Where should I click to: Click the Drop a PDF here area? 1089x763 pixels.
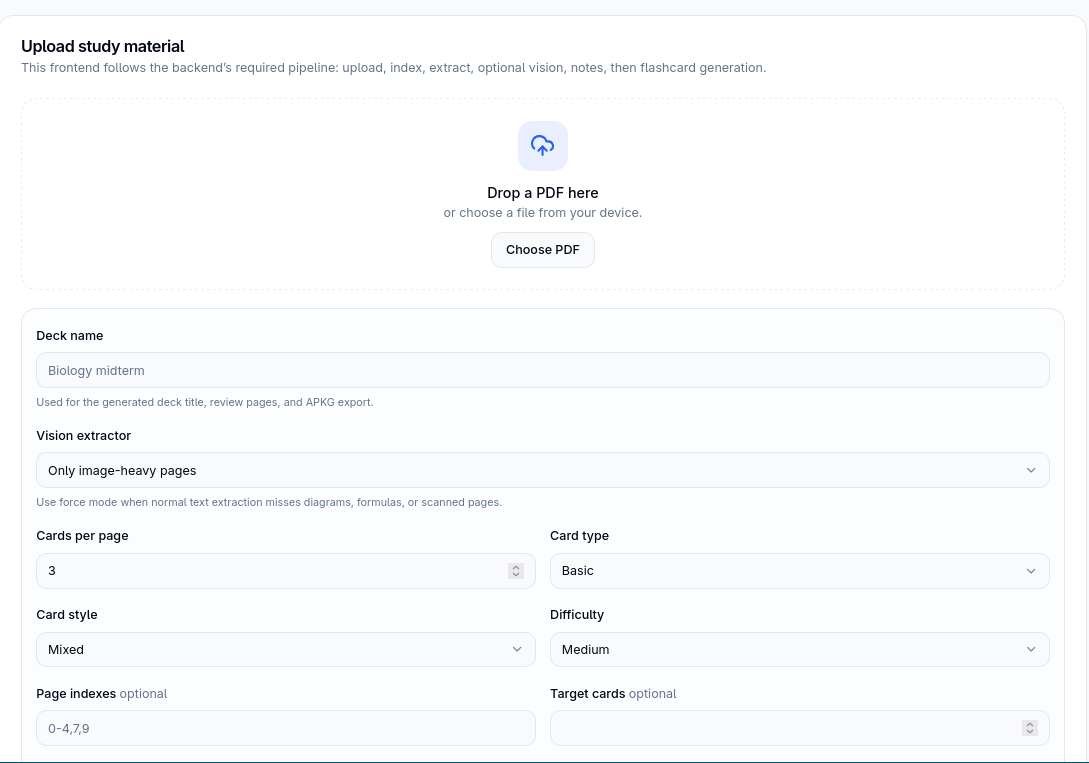click(x=542, y=194)
